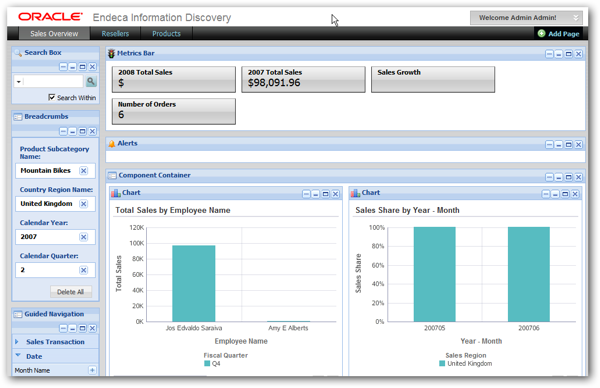The image size is (600, 388).
Task: Remove the 2007 Calendar Year breadcrumb
Action: (83, 237)
